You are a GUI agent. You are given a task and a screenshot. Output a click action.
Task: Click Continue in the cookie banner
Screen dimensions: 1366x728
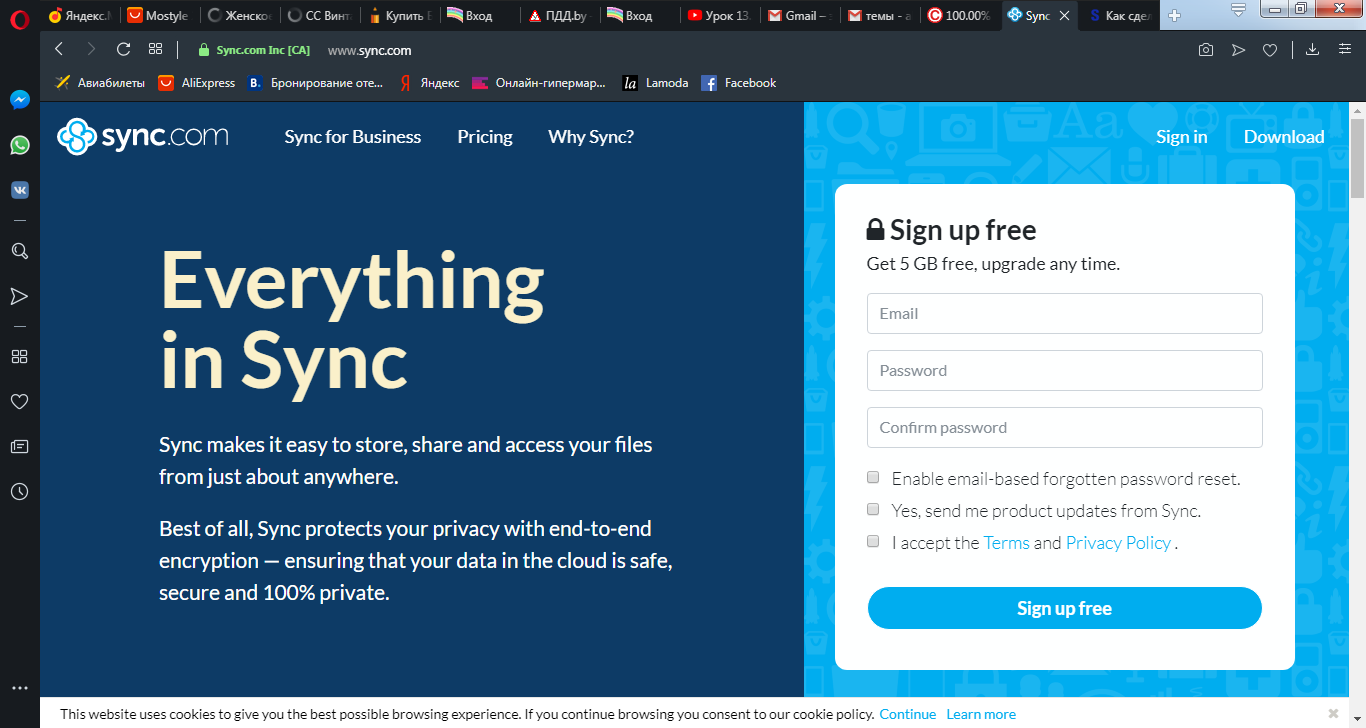908,714
